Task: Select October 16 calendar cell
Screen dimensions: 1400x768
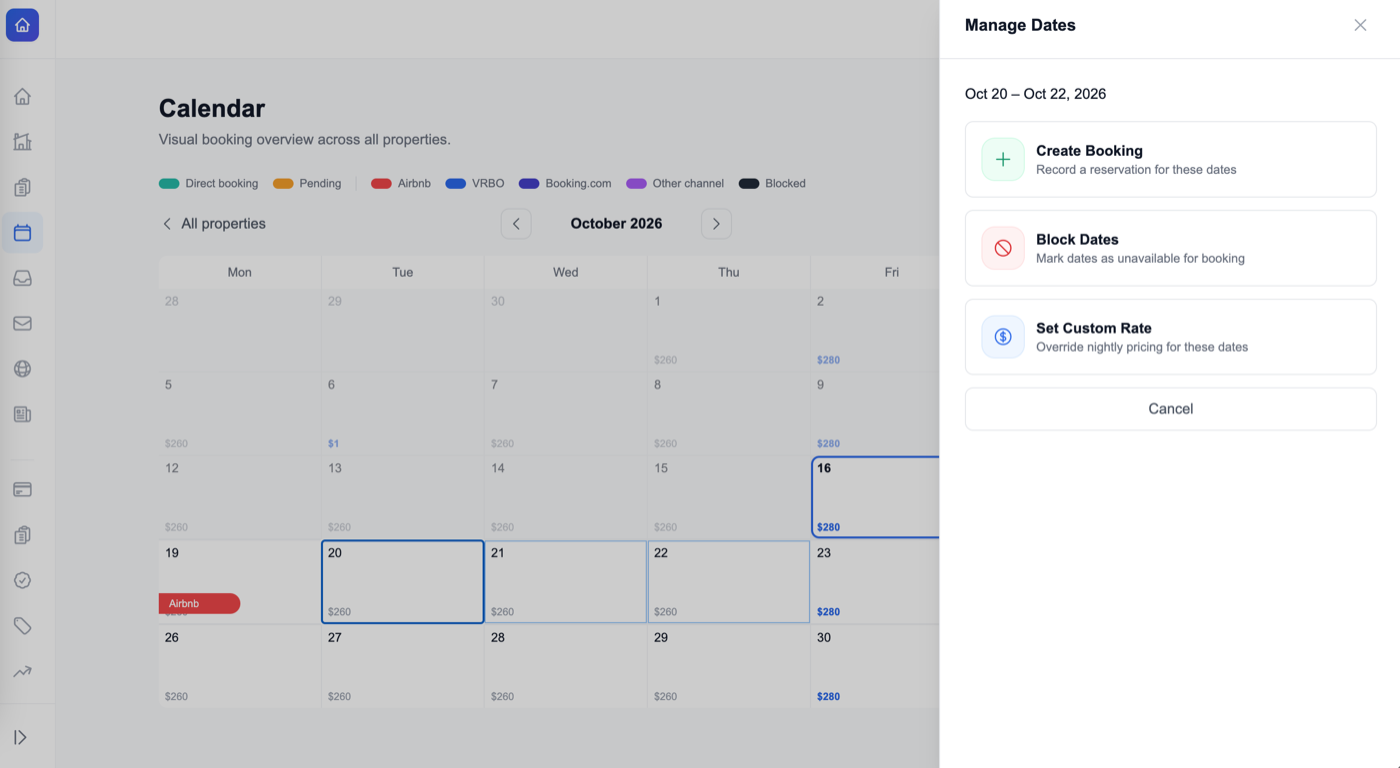Action: click(x=875, y=497)
